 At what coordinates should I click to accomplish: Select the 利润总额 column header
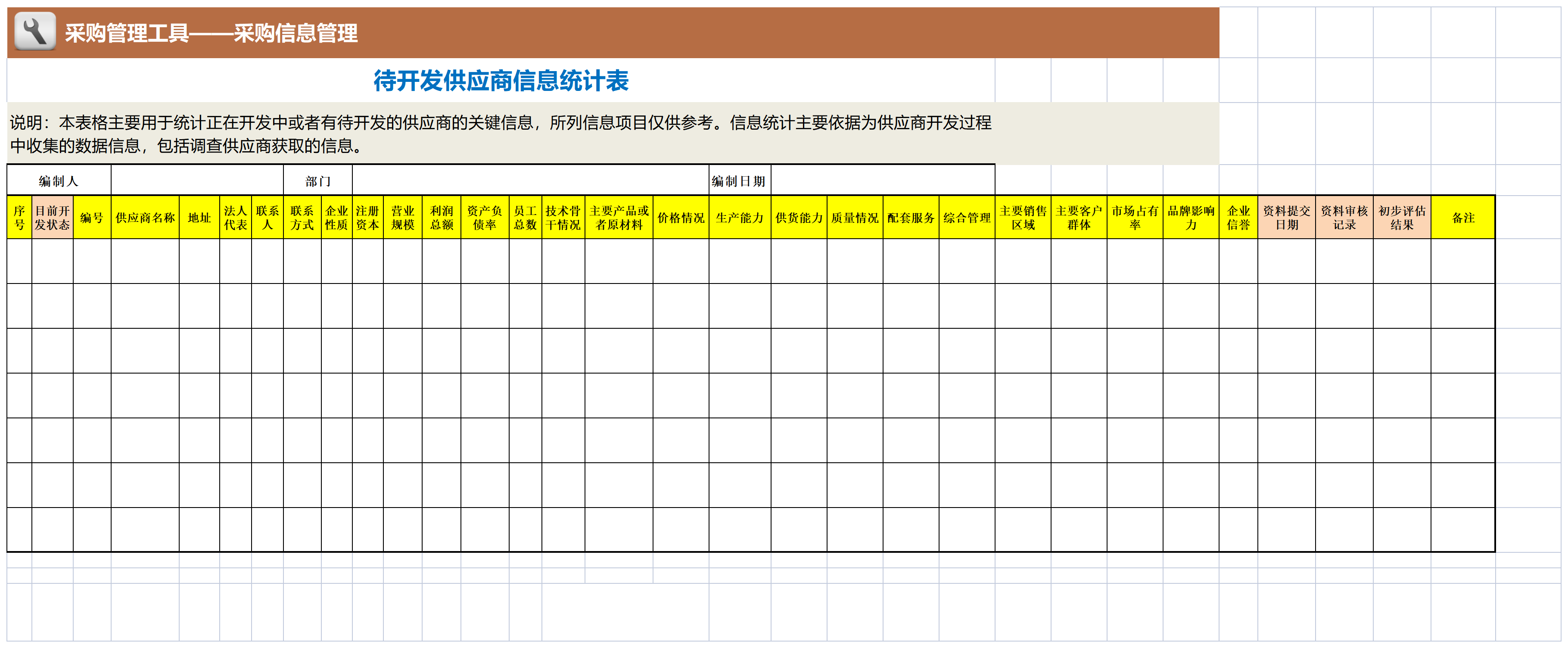[442, 218]
